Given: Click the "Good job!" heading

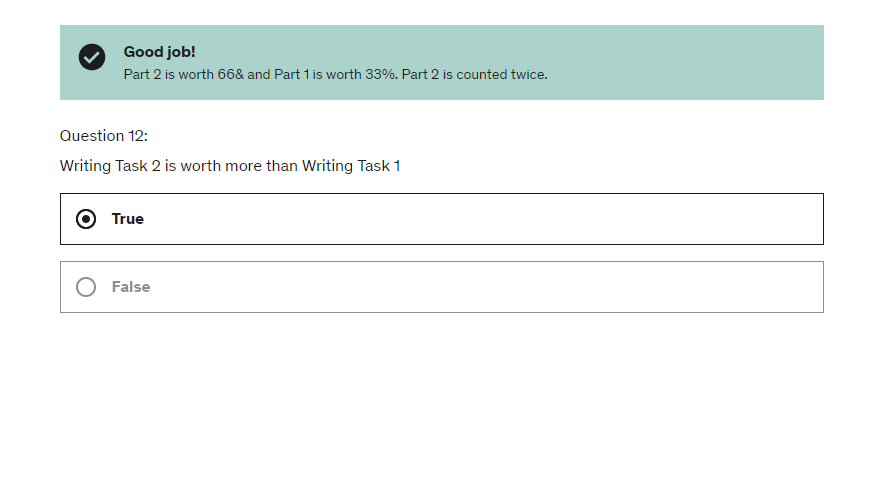Looking at the screenshot, I should (x=159, y=52).
